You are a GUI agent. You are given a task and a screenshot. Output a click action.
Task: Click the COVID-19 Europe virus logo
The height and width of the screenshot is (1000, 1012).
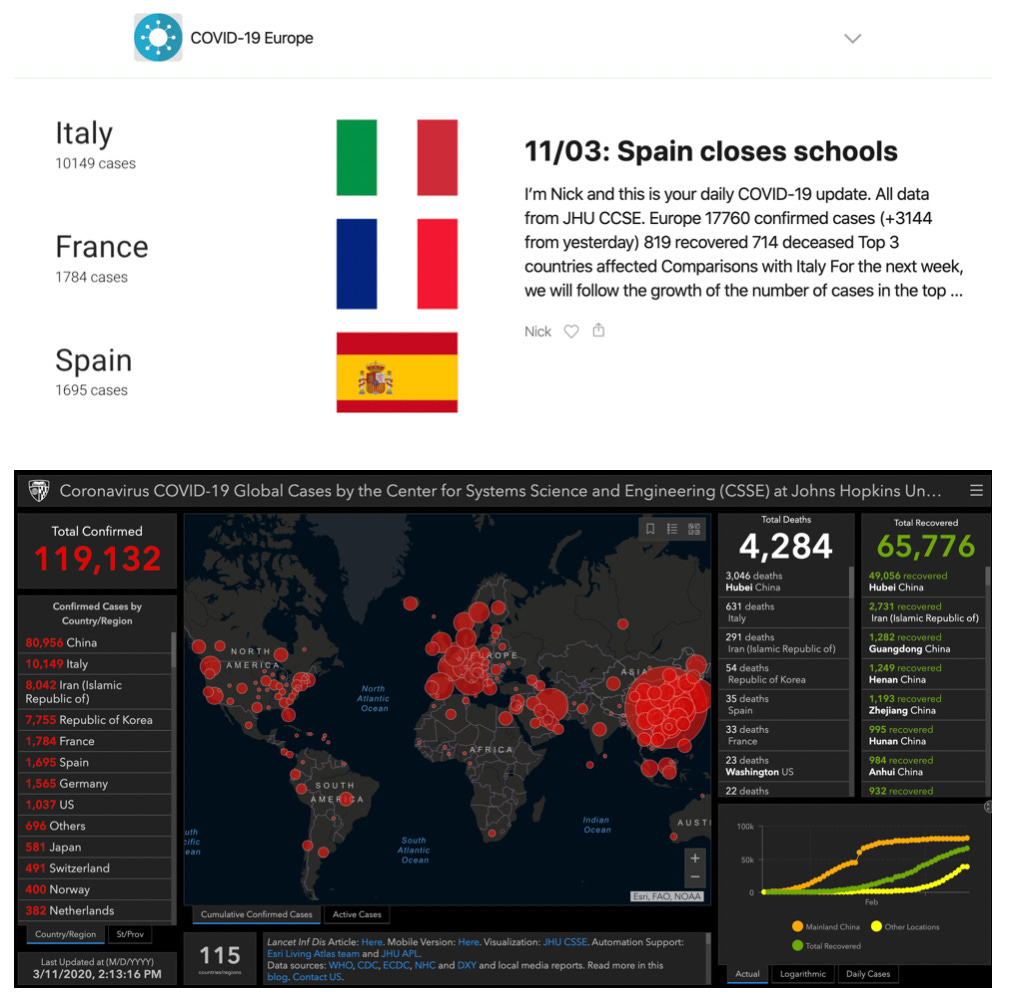click(x=158, y=38)
